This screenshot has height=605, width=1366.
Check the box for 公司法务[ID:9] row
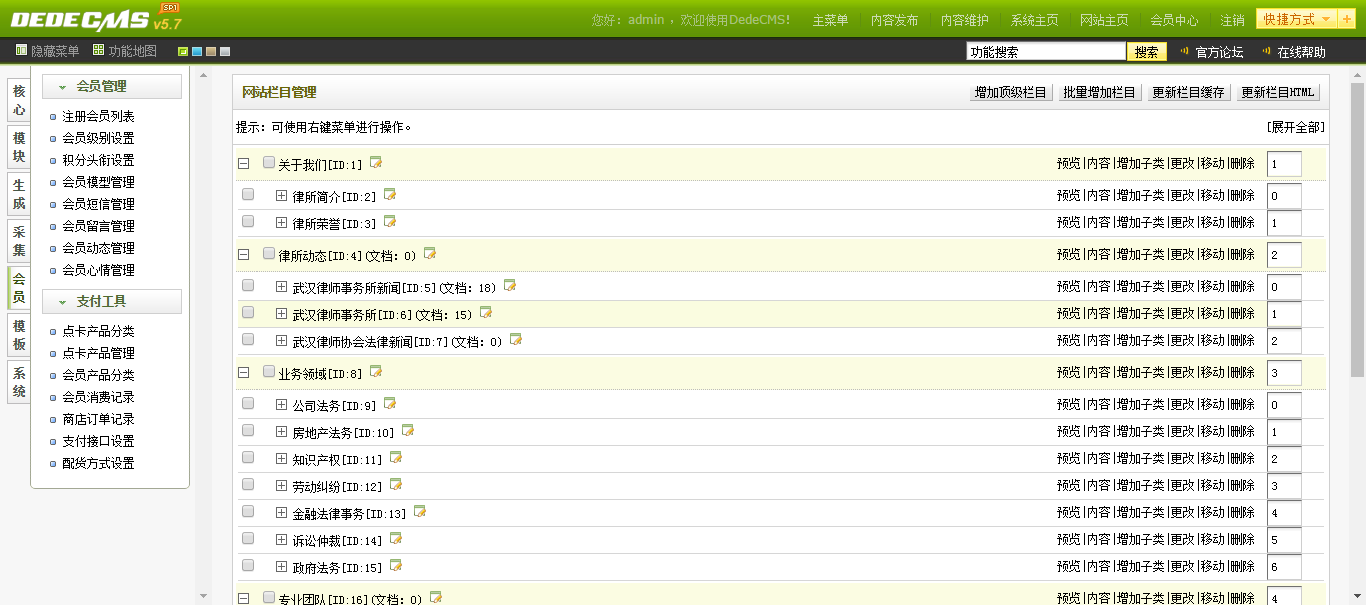click(248, 404)
